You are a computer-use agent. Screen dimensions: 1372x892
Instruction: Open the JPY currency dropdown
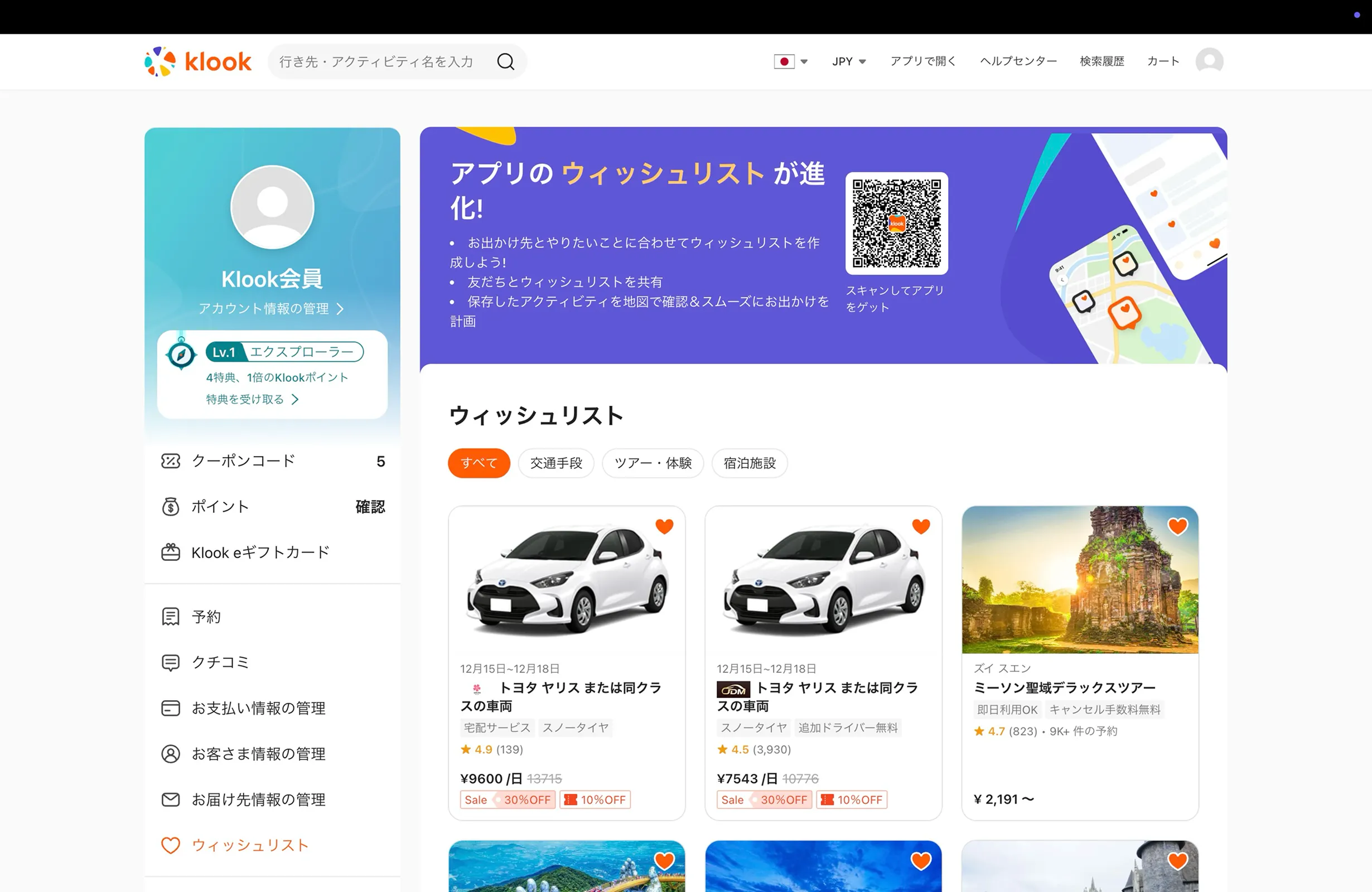coord(849,61)
